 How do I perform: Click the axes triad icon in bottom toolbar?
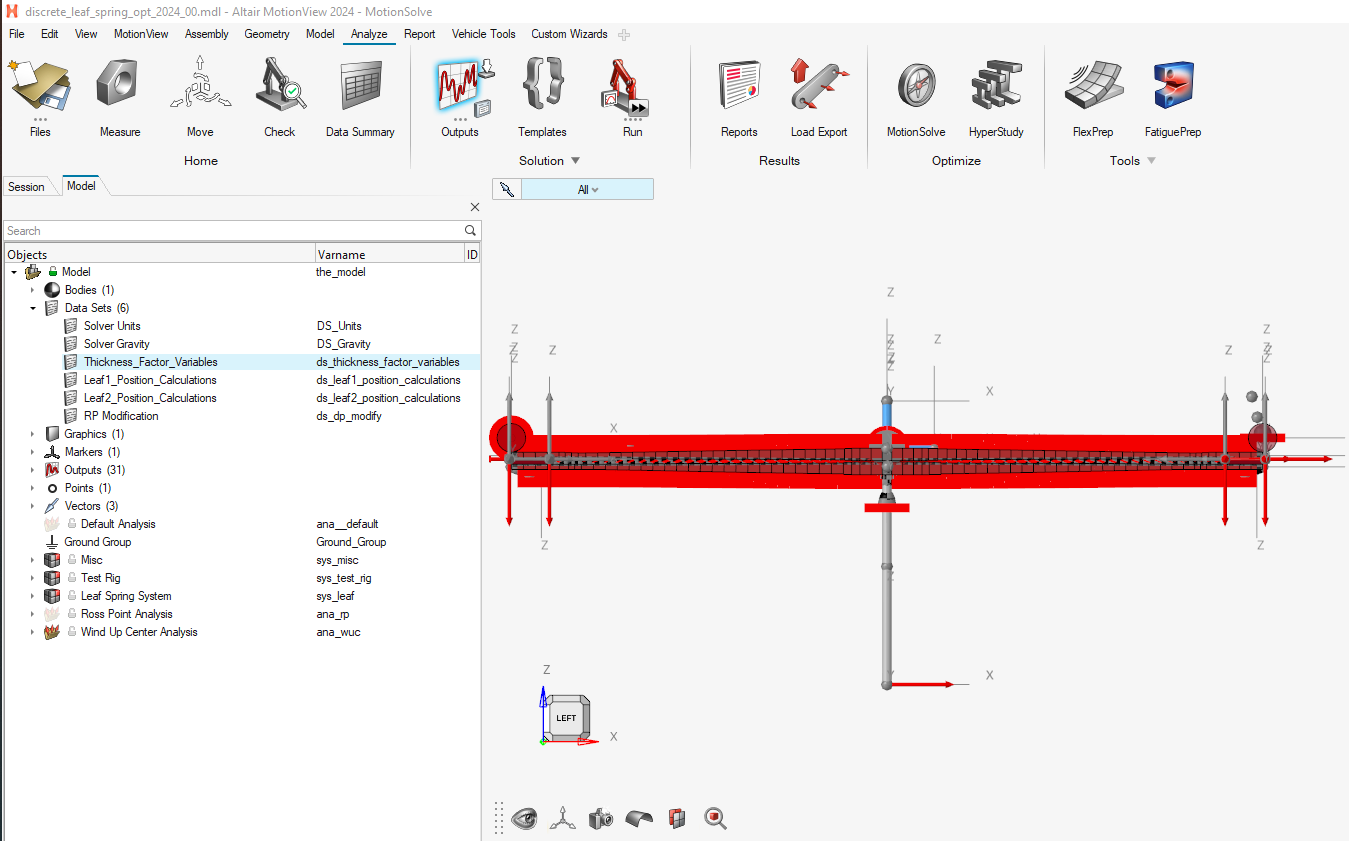point(563,818)
